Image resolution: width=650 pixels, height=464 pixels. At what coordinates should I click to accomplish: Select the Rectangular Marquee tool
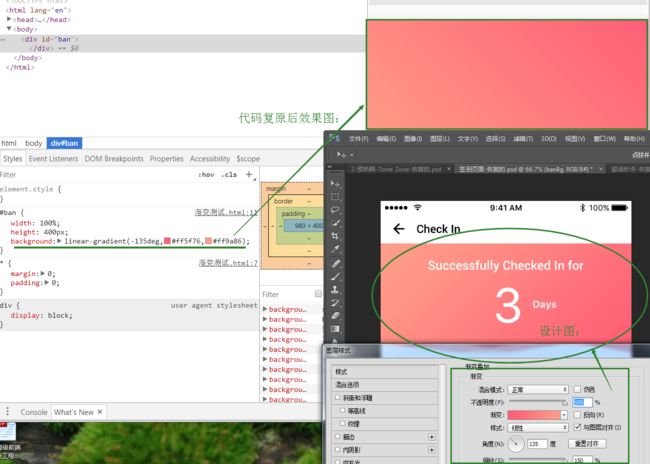point(335,197)
